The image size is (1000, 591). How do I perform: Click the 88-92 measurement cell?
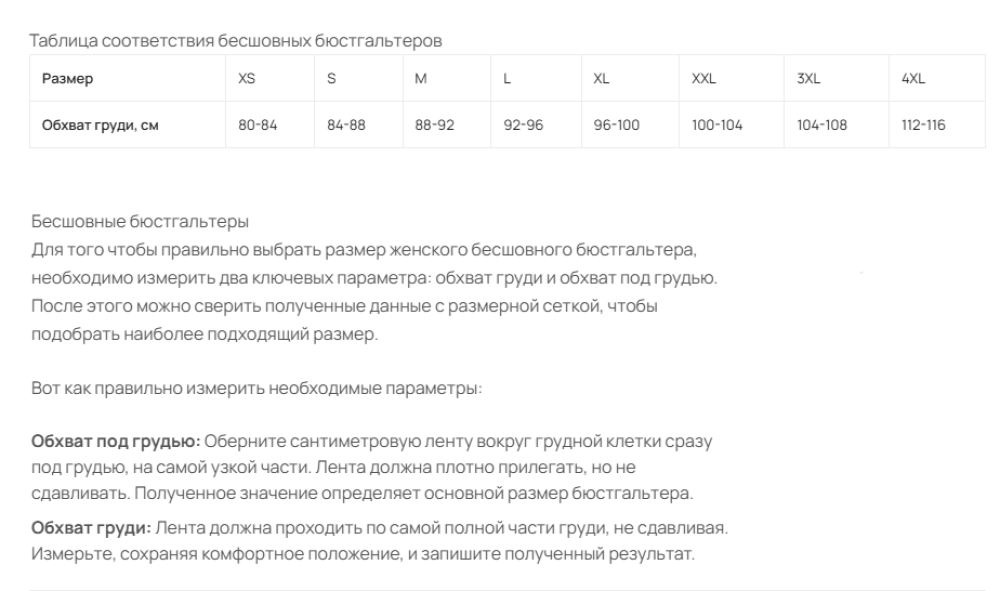click(446, 125)
